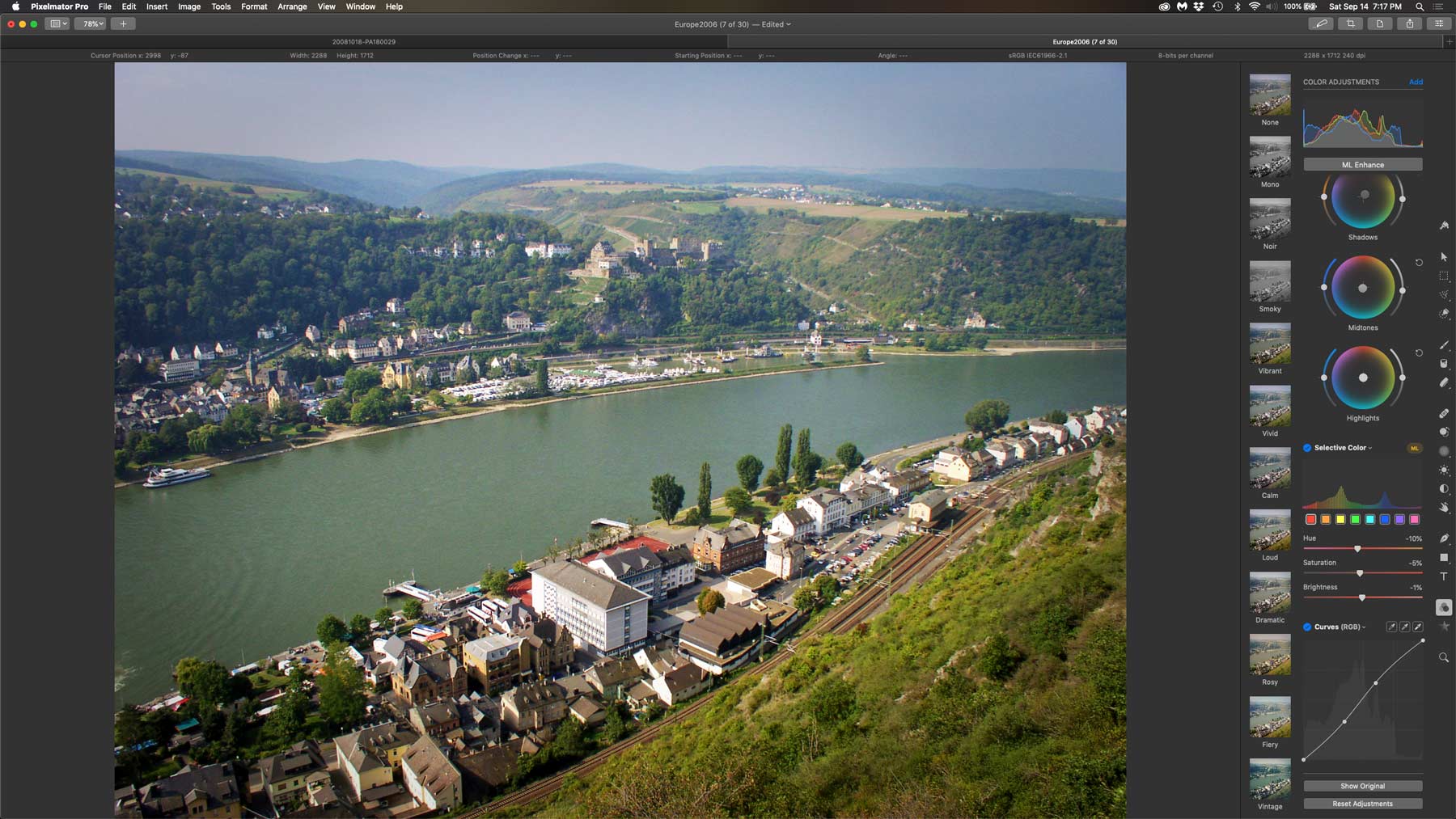Open the Format menu
The image size is (1456, 819).
coord(254,6)
